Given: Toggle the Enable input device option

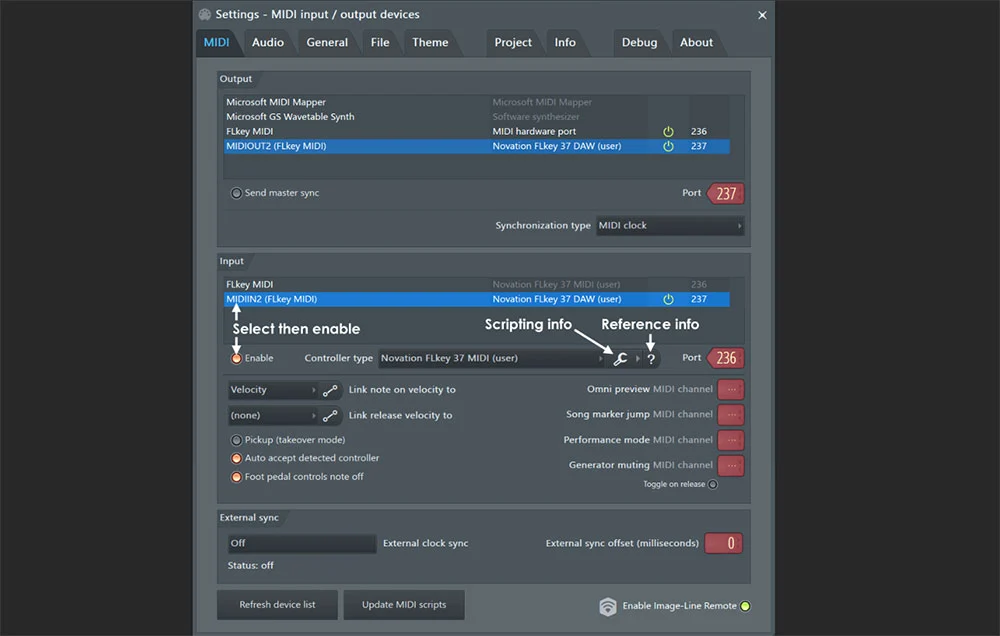Looking at the screenshot, I should tap(237, 358).
